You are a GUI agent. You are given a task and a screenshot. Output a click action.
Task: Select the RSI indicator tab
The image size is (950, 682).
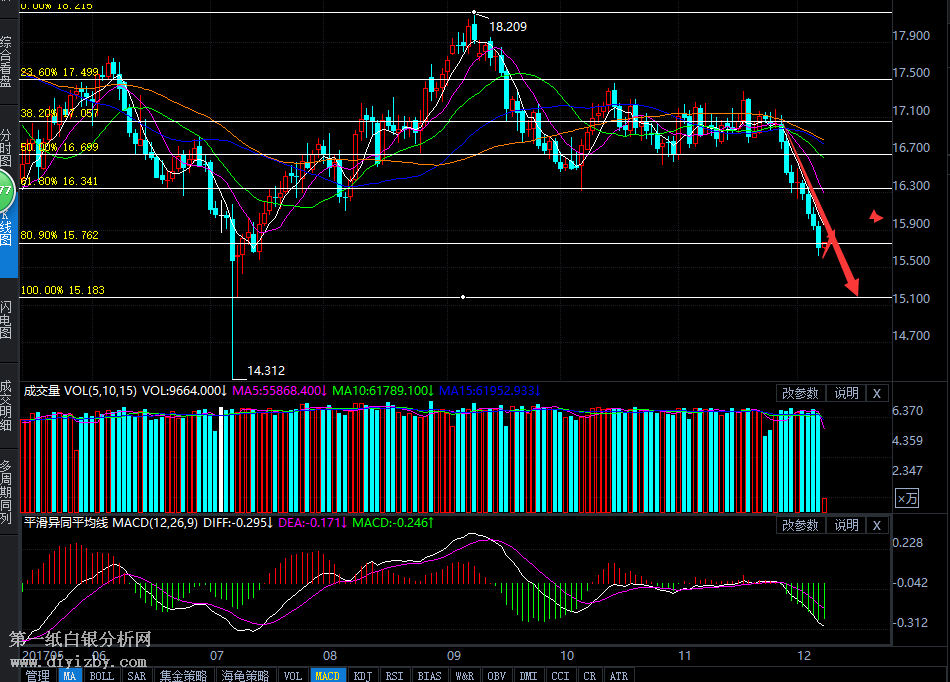394,675
